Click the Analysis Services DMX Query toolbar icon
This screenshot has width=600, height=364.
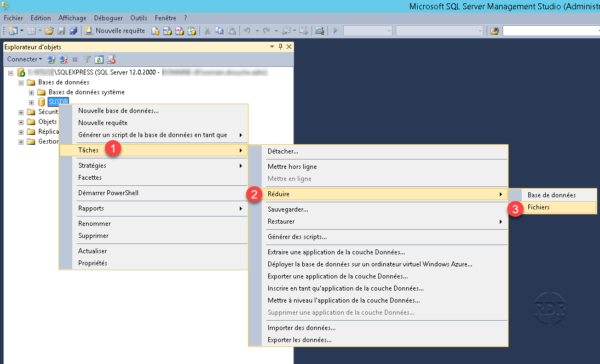pos(179,31)
